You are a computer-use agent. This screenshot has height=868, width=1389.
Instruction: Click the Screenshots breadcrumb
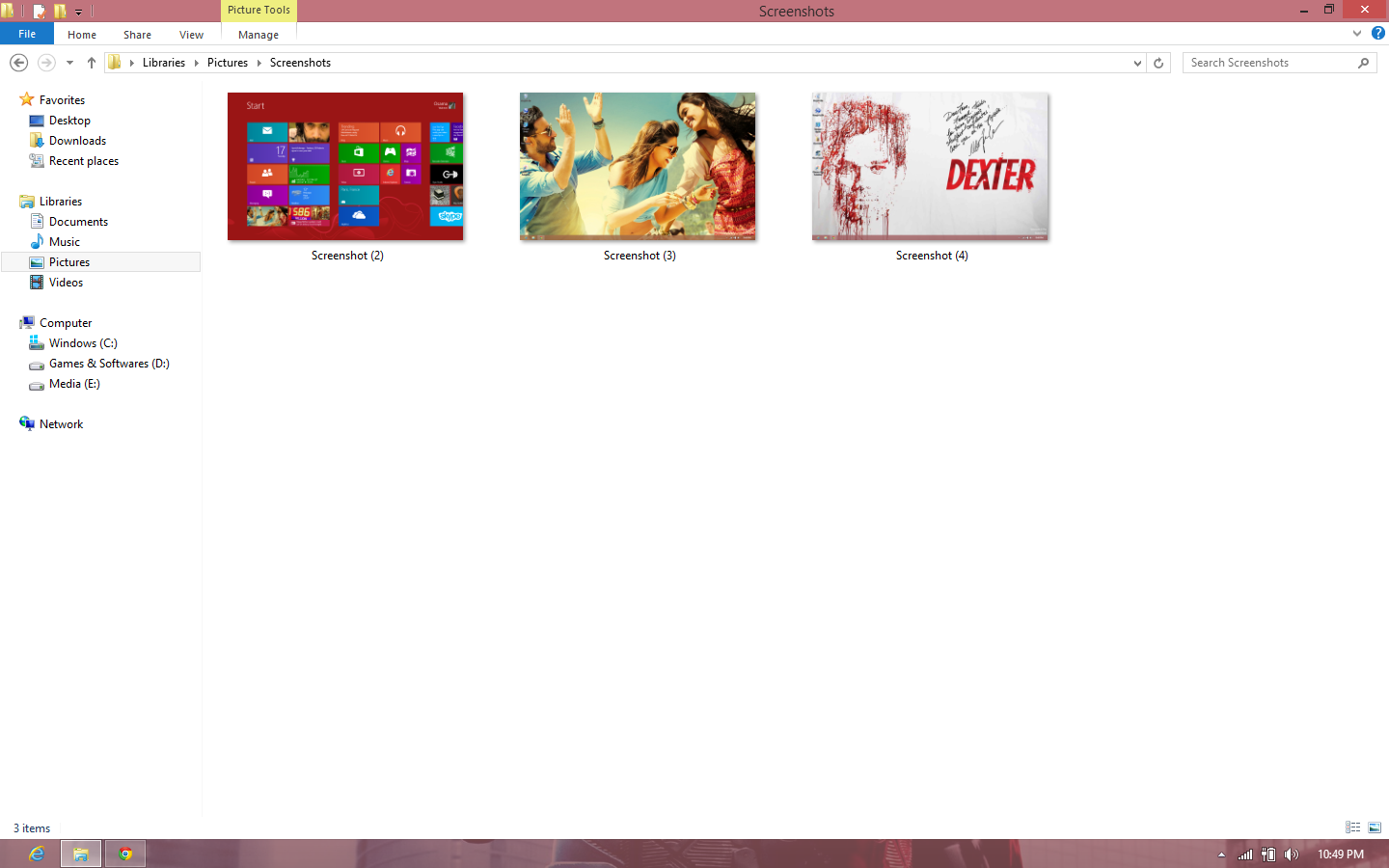300,63
